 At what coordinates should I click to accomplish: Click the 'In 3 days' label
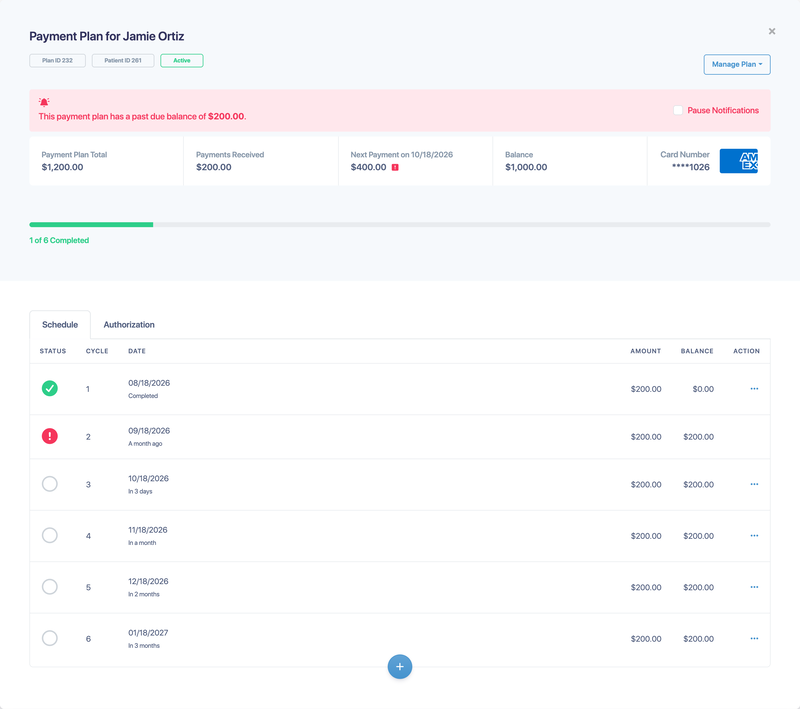point(140,491)
